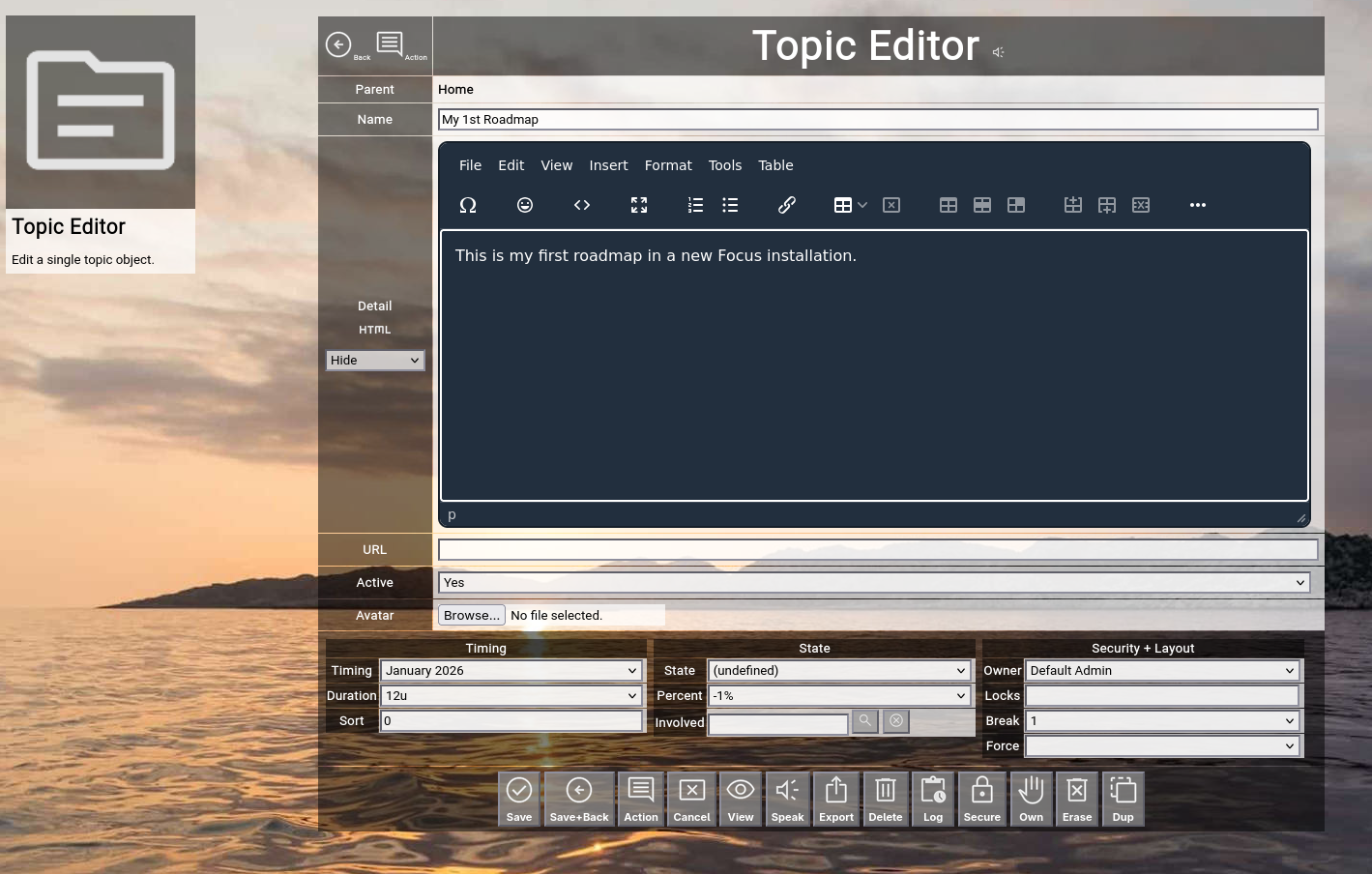Insert a numbered list
Screen dimensions: 1372x874
pyautogui.click(x=695, y=205)
